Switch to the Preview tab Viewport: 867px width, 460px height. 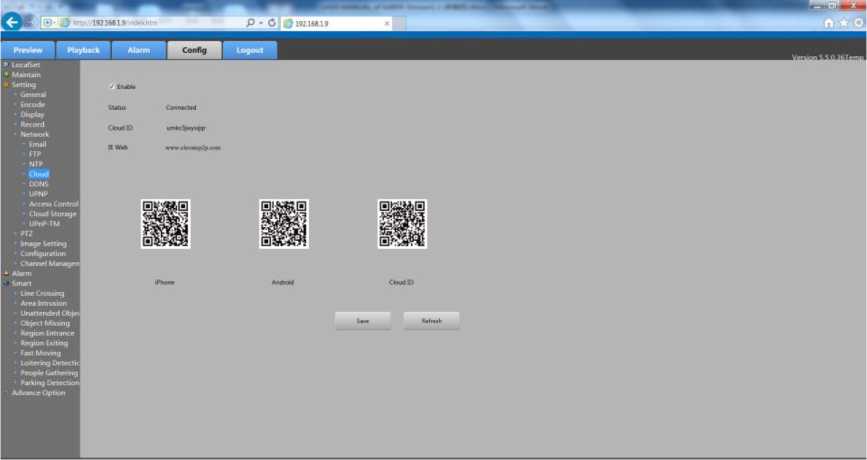(28, 50)
